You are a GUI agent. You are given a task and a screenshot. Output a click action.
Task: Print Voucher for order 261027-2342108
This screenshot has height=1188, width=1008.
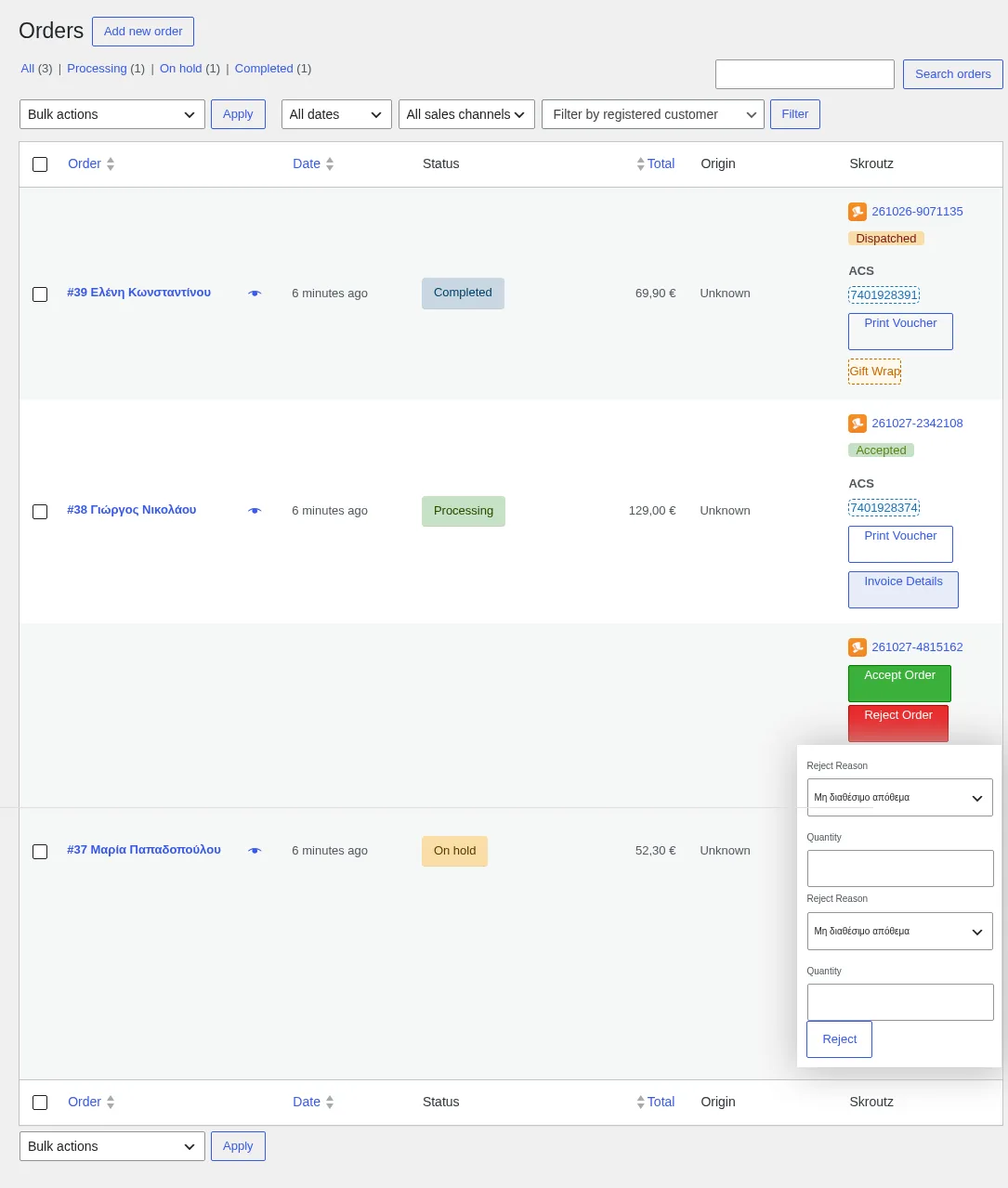(x=900, y=544)
